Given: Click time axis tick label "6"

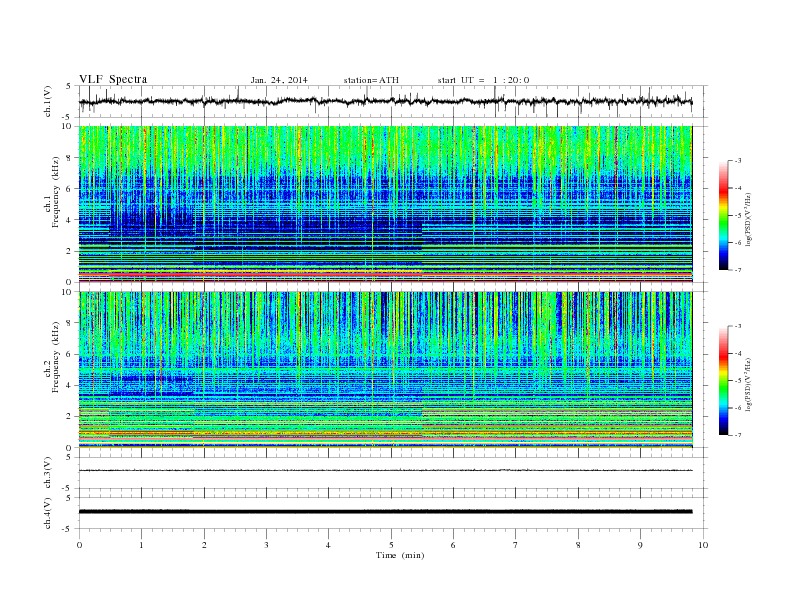Looking at the screenshot, I should click(453, 545).
